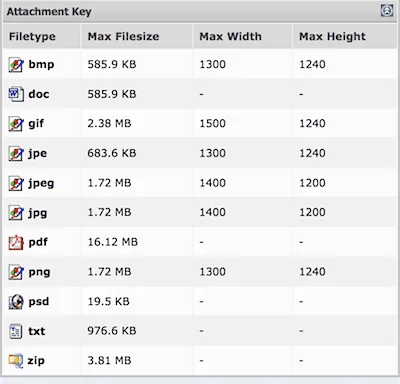The width and height of the screenshot is (400, 384).
Task: Click the 19.5 KB psd filesize
Action: 108,301
